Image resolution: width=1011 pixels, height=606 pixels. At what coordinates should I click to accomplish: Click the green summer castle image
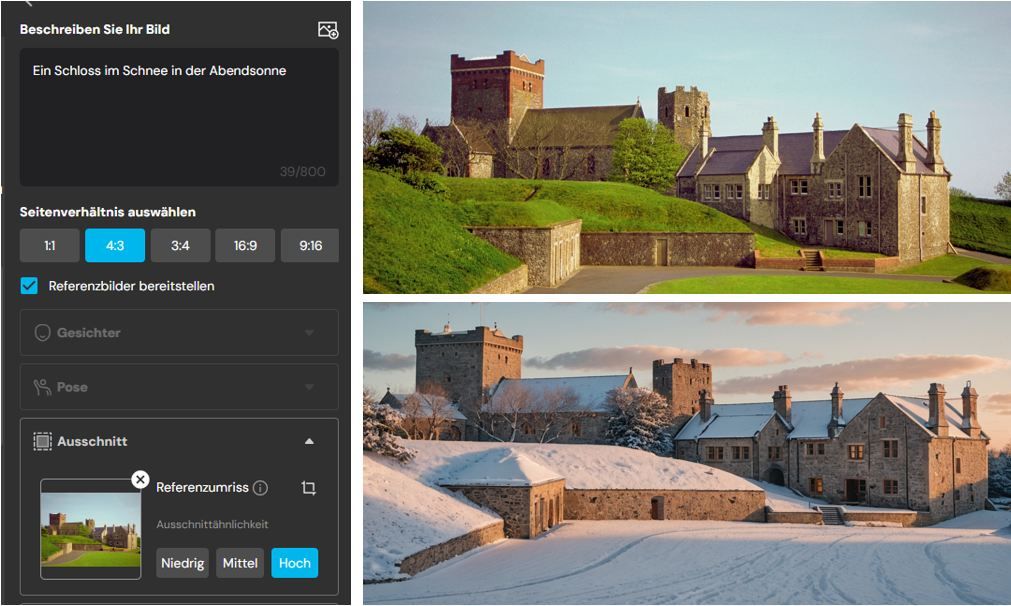[x=687, y=148]
